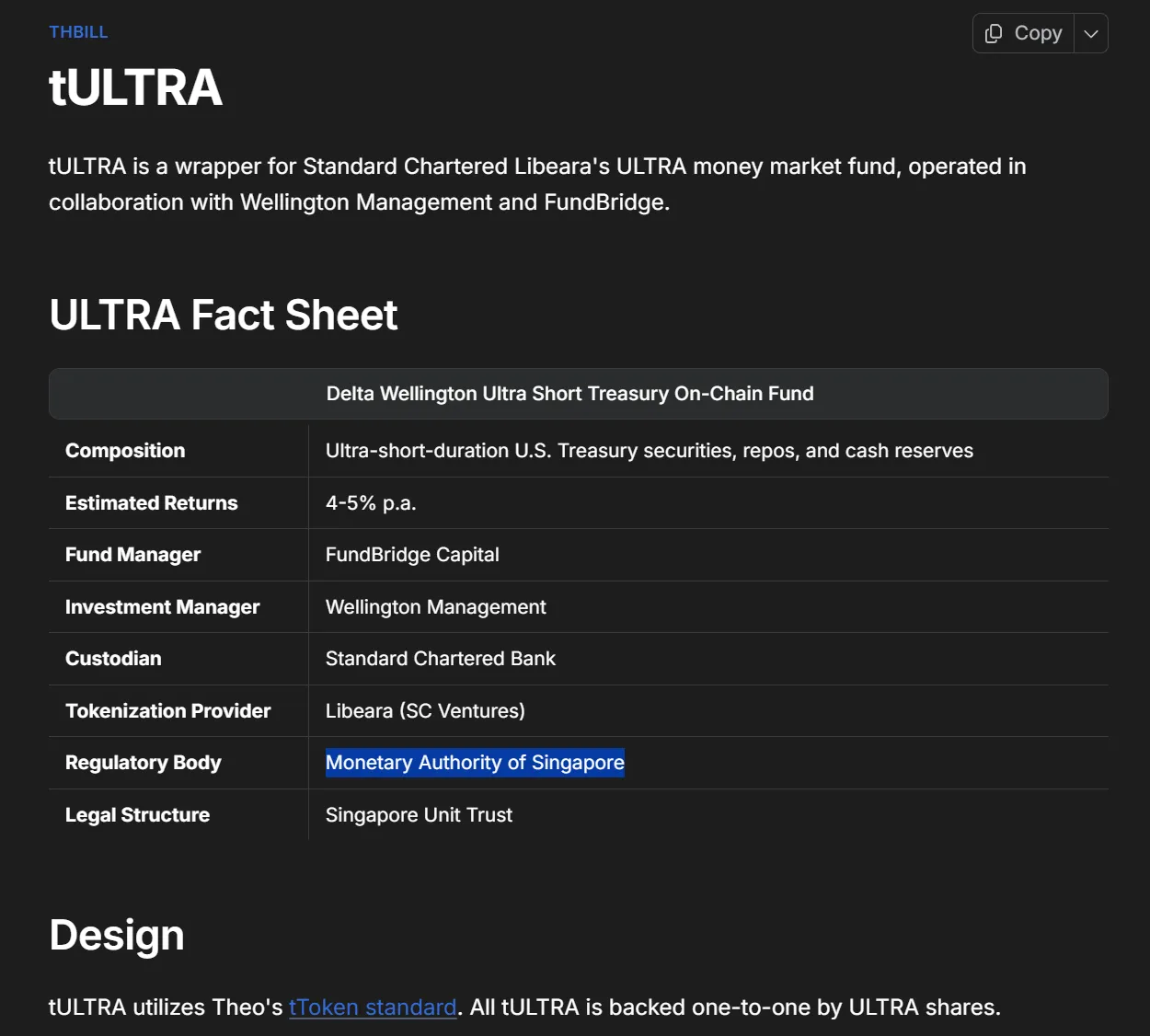This screenshot has width=1150, height=1036.
Task: Click the Singapore Unit Trust table value
Action: click(x=419, y=815)
